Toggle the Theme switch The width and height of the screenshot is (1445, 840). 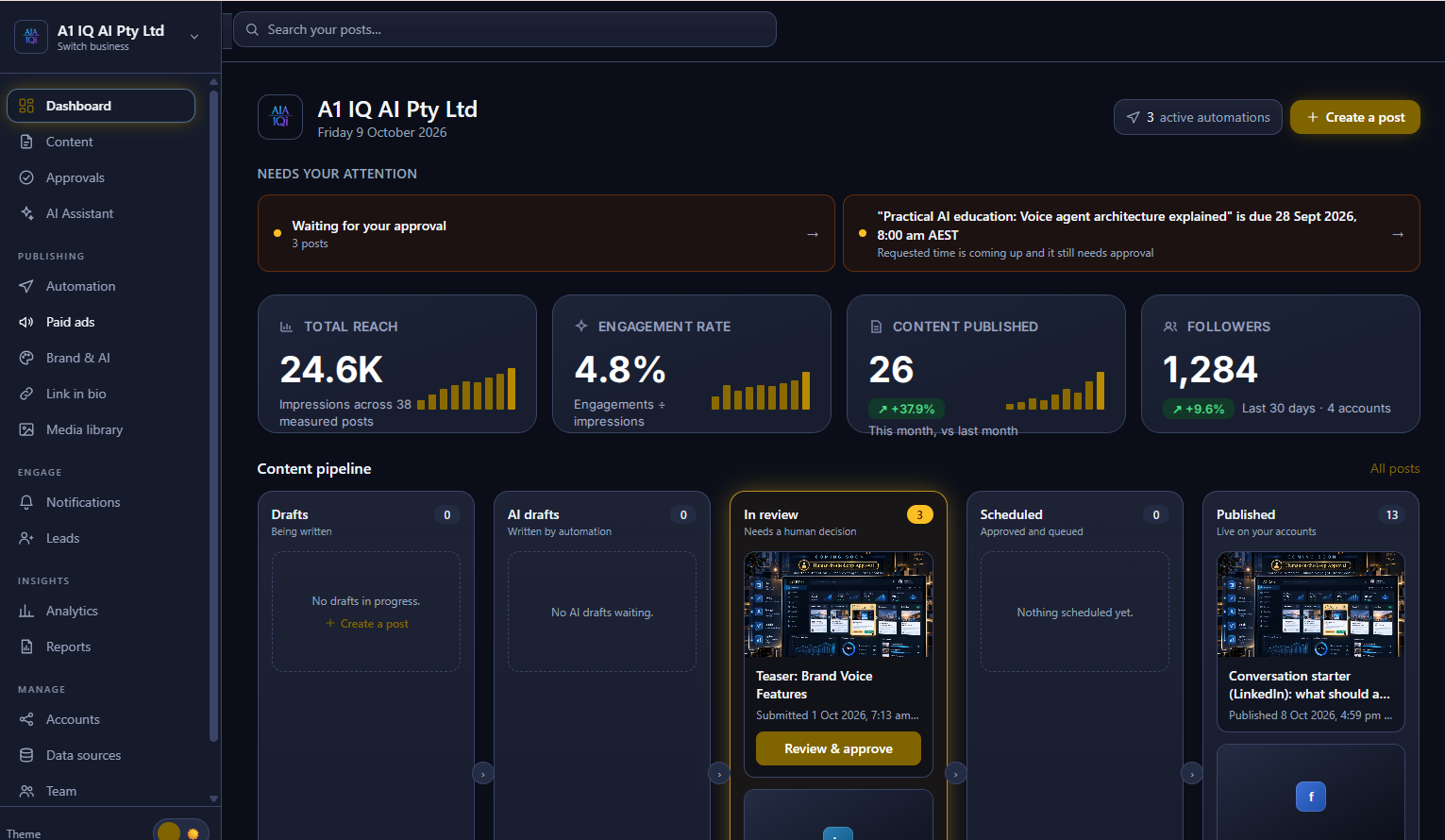(180, 832)
